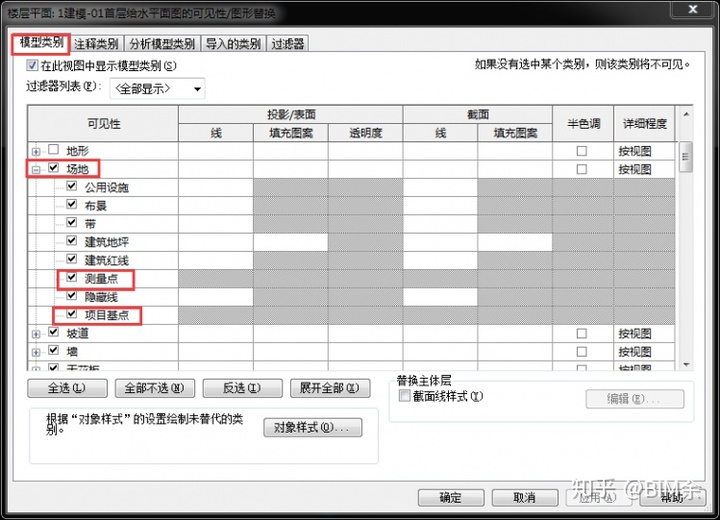Click 截面 线 cell of 隐藏线
The image size is (720, 520).
(440, 297)
